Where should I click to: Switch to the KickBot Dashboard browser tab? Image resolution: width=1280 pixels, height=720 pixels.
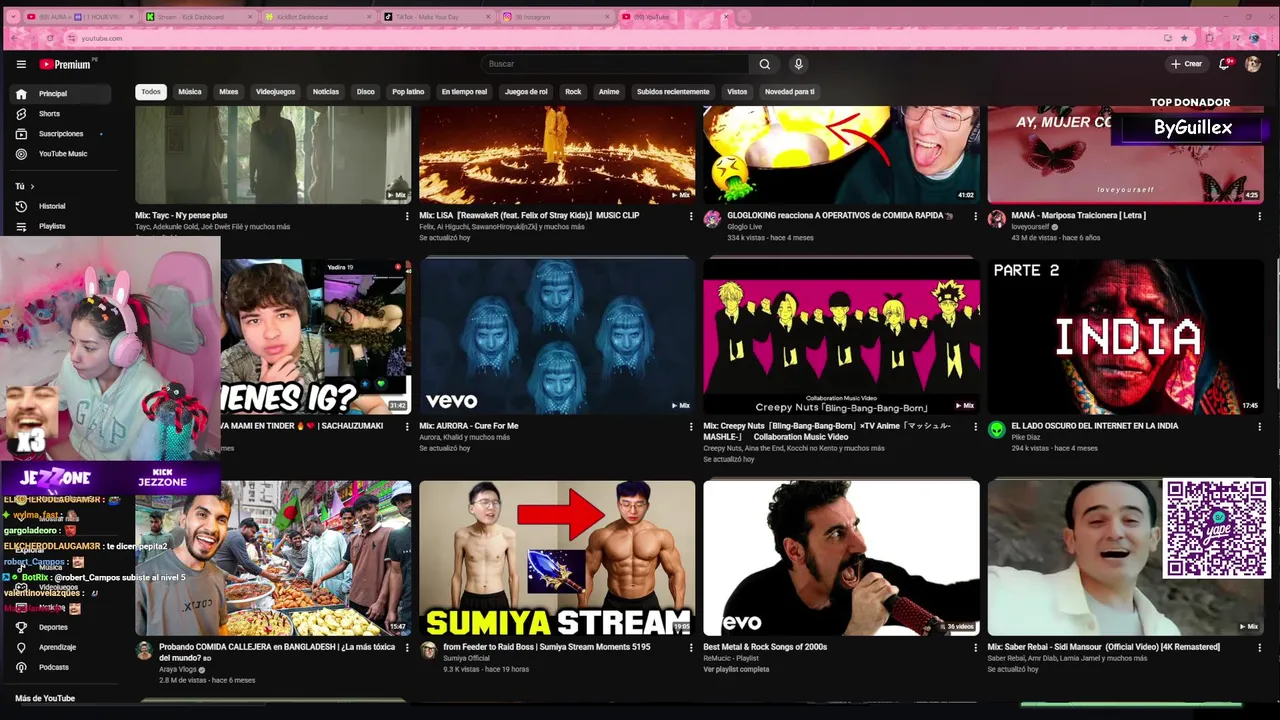pos(320,17)
